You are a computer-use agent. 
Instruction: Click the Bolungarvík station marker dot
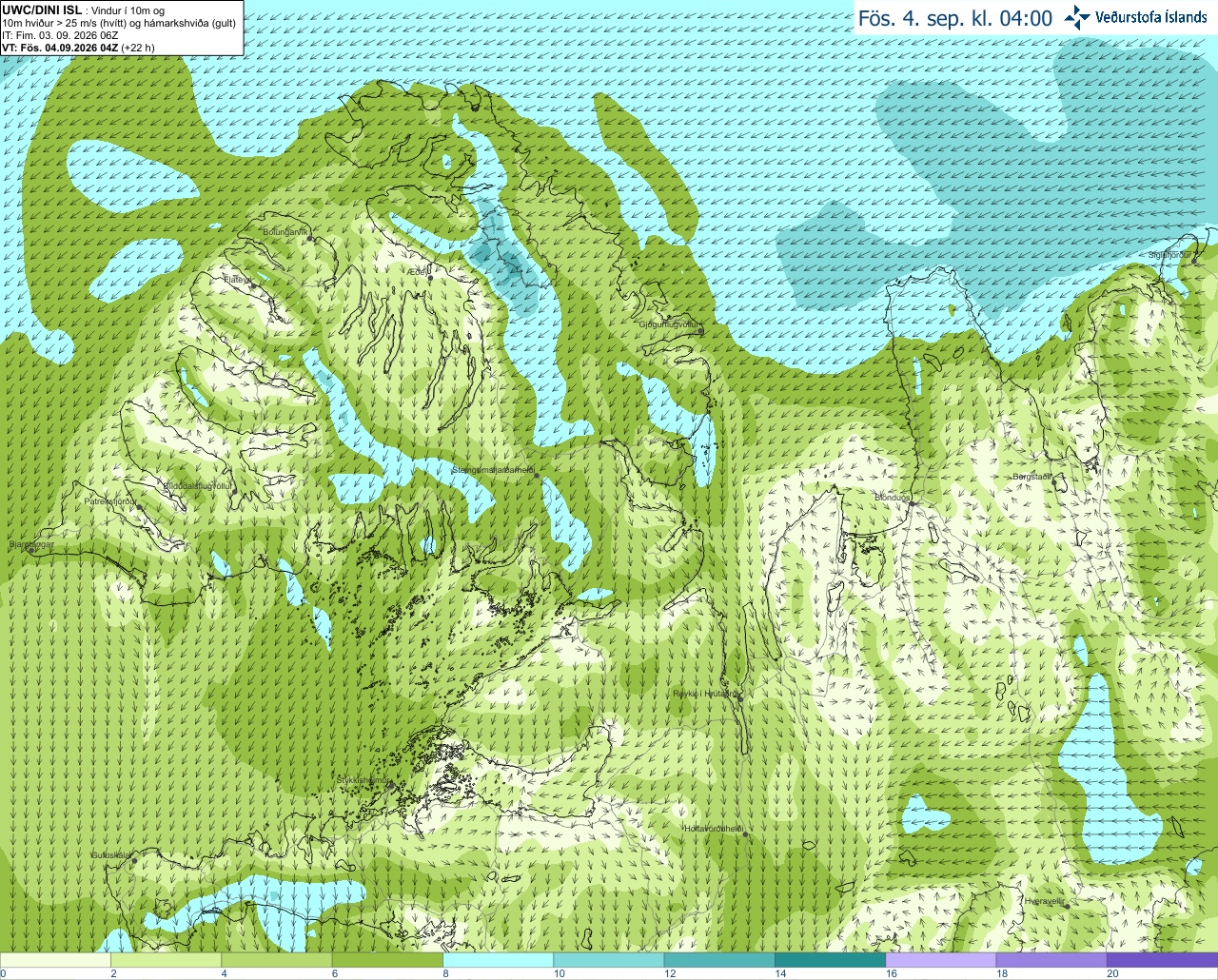coord(310,238)
